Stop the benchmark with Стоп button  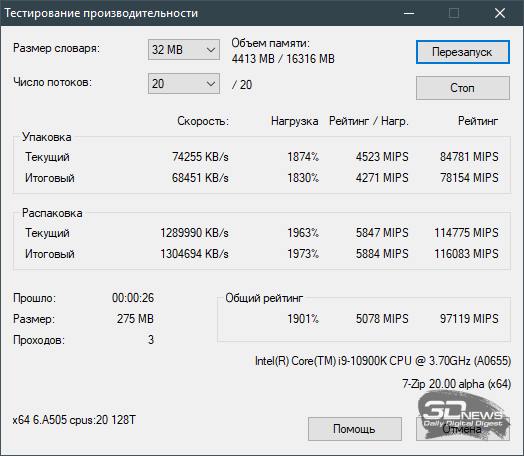(x=463, y=88)
